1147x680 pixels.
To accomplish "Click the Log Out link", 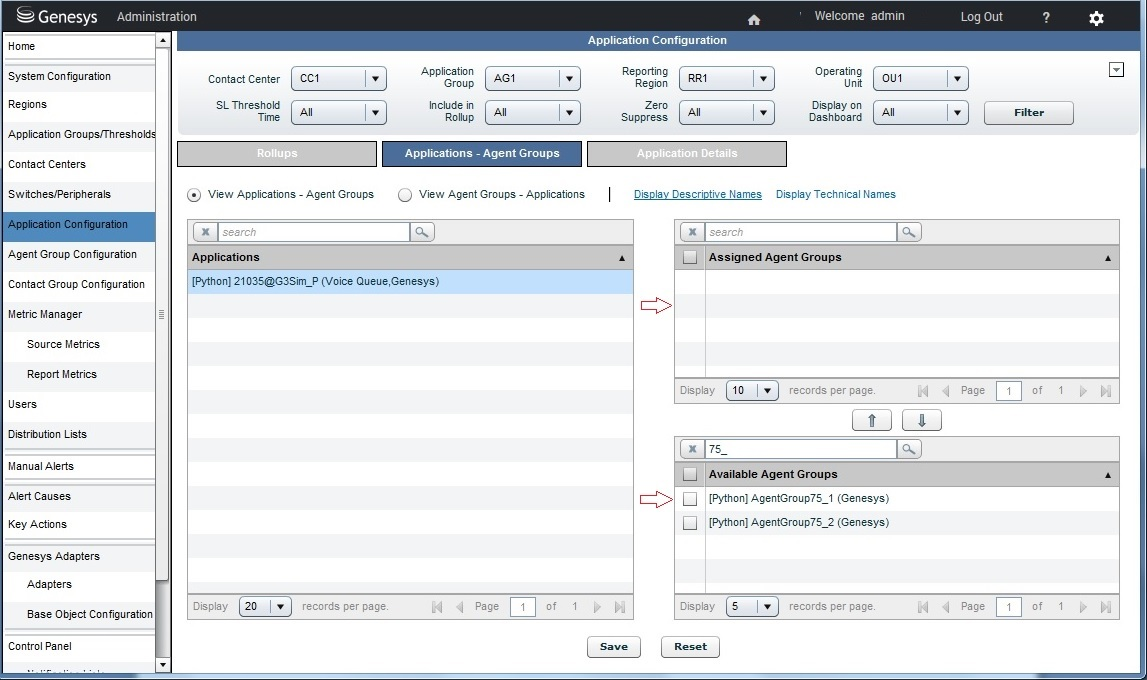I will (981, 17).
